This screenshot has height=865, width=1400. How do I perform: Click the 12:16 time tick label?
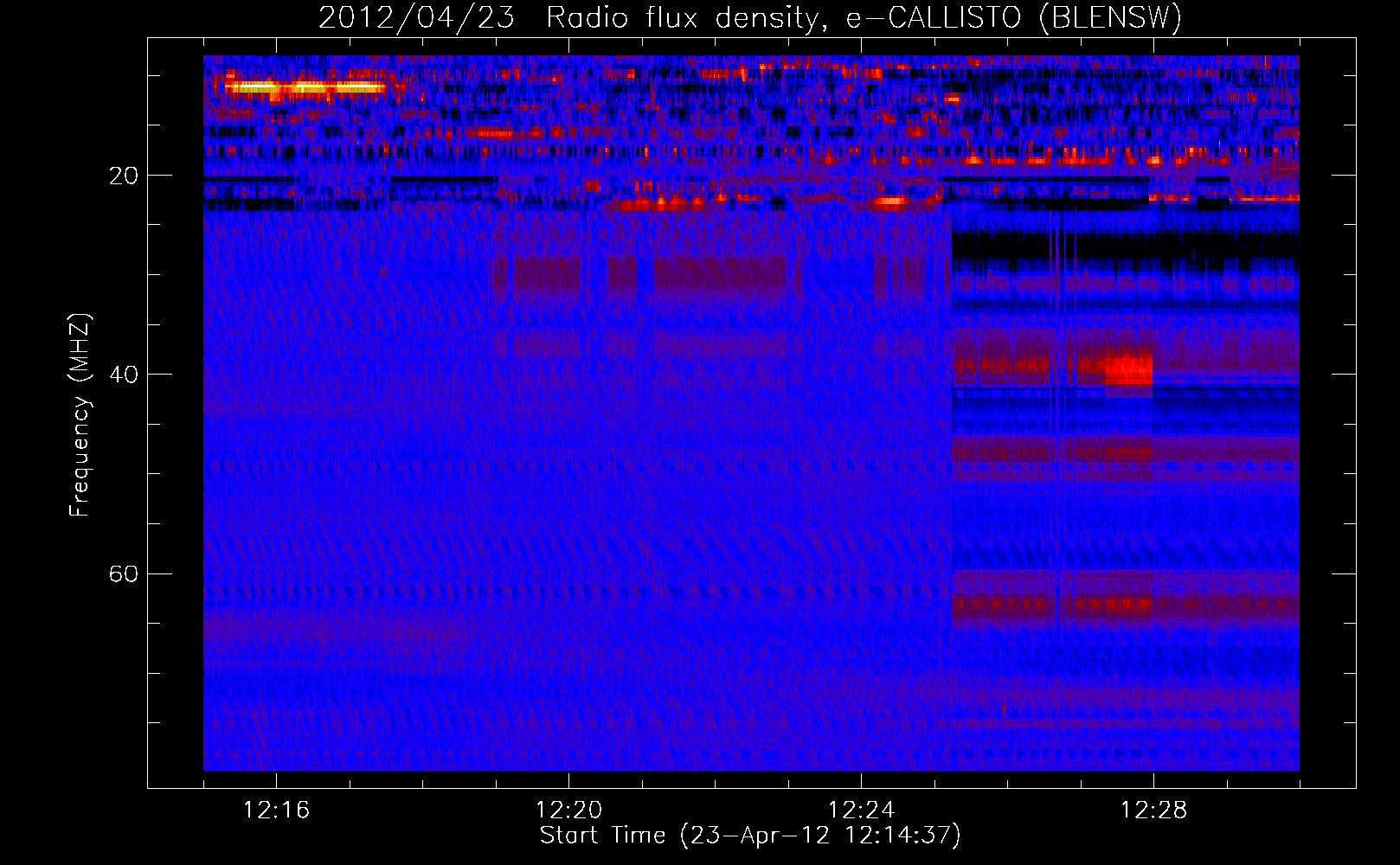tap(276, 810)
